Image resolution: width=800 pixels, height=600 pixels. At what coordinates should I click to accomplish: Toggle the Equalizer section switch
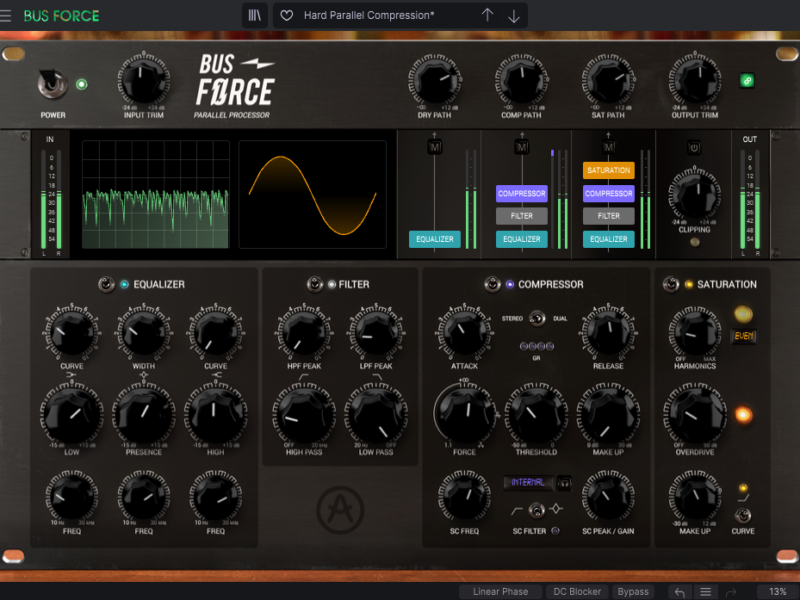(105, 284)
